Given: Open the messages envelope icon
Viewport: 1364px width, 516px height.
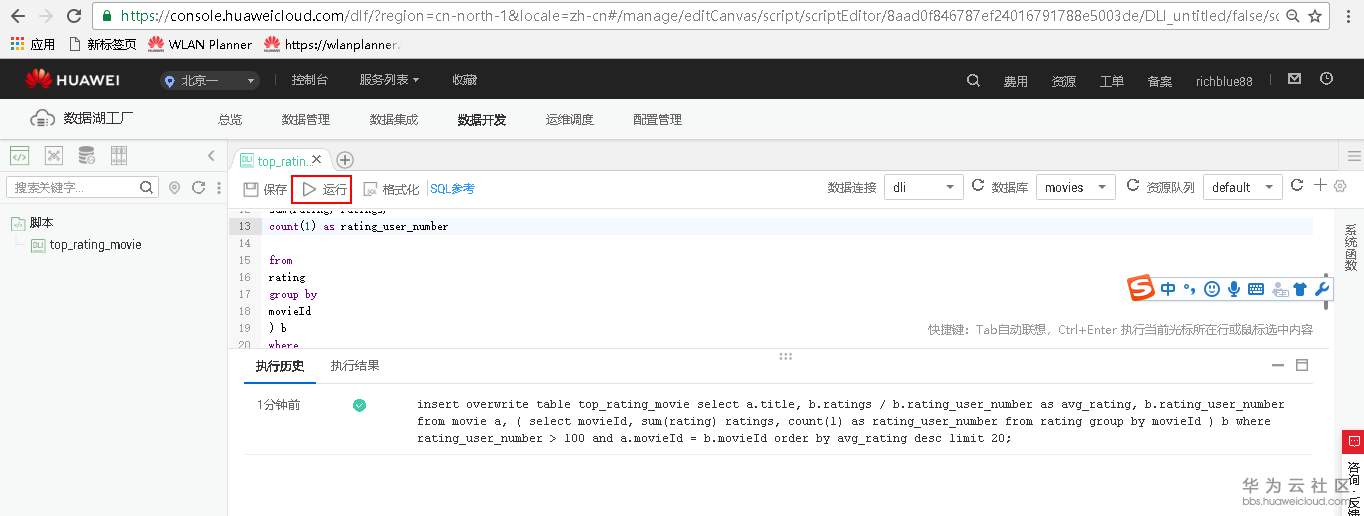Looking at the screenshot, I should click(x=1294, y=79).
